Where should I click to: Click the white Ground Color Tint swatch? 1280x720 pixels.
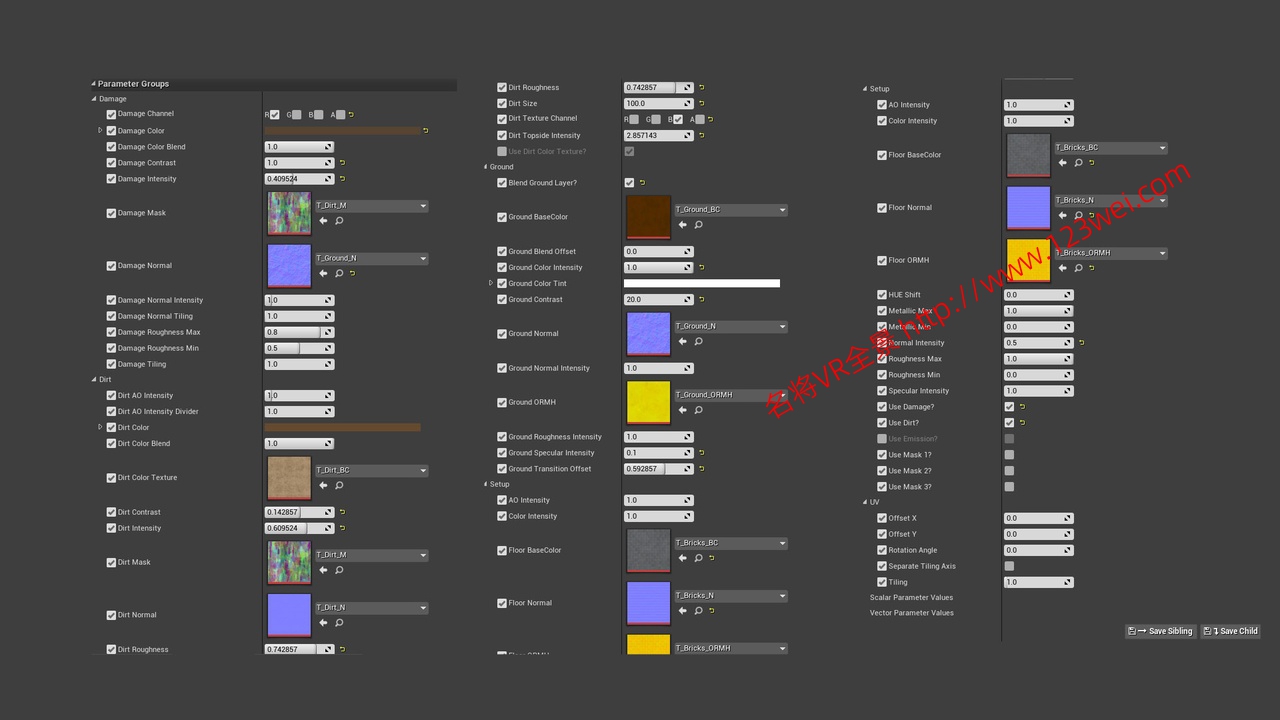point(701,284)
